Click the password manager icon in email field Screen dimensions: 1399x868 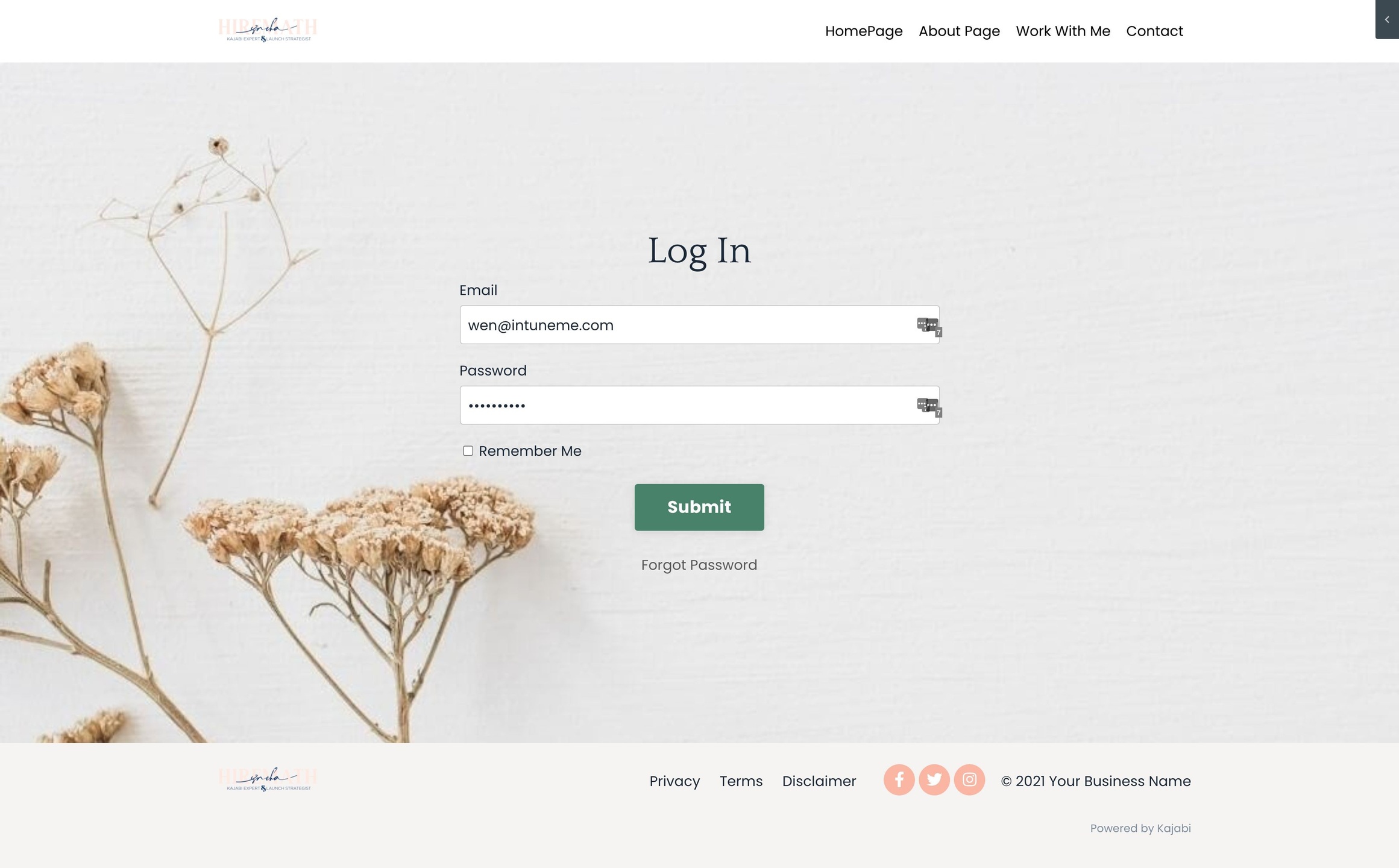point(927,324)
